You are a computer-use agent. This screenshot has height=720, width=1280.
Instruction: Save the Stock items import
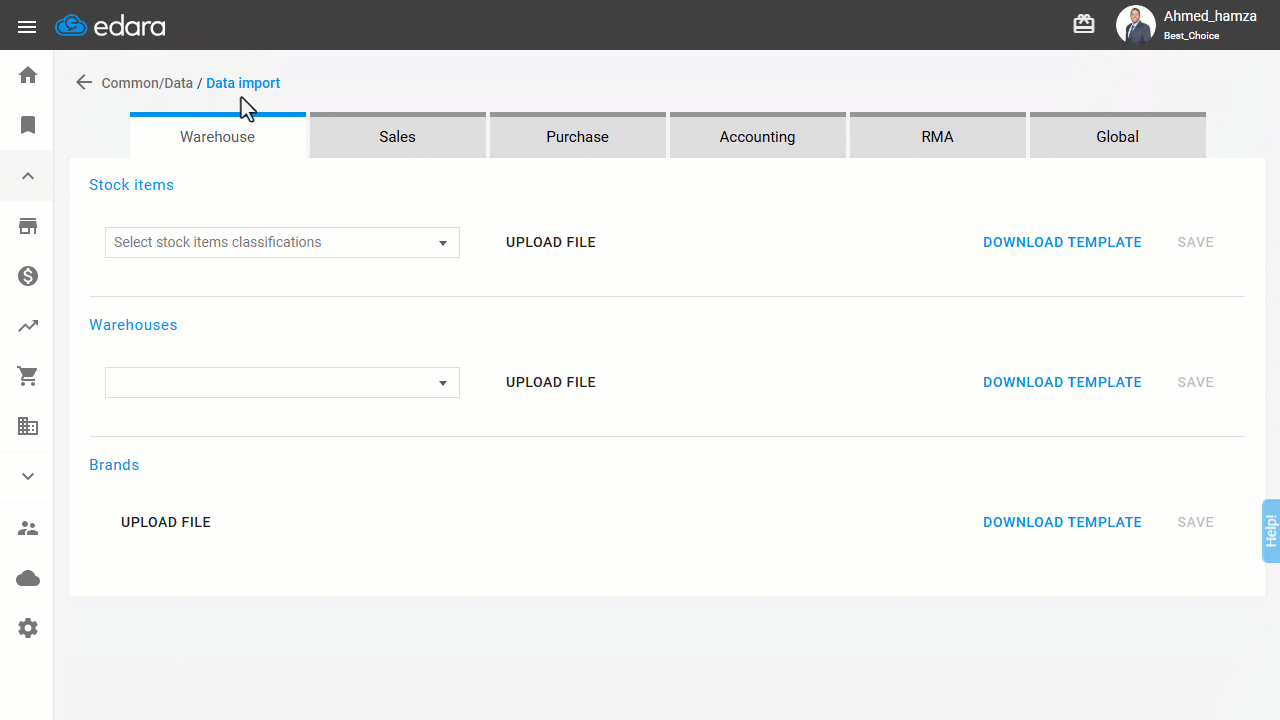click(1195, 242)
